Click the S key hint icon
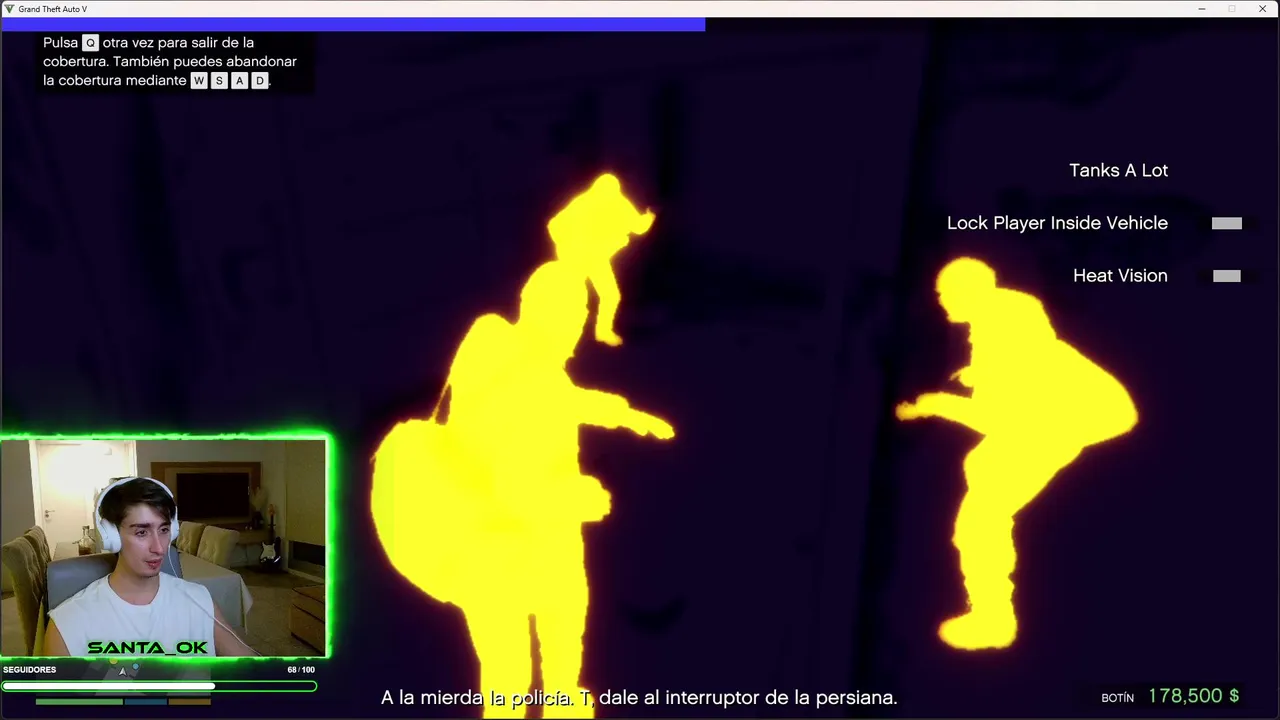 tap(219, 81)
